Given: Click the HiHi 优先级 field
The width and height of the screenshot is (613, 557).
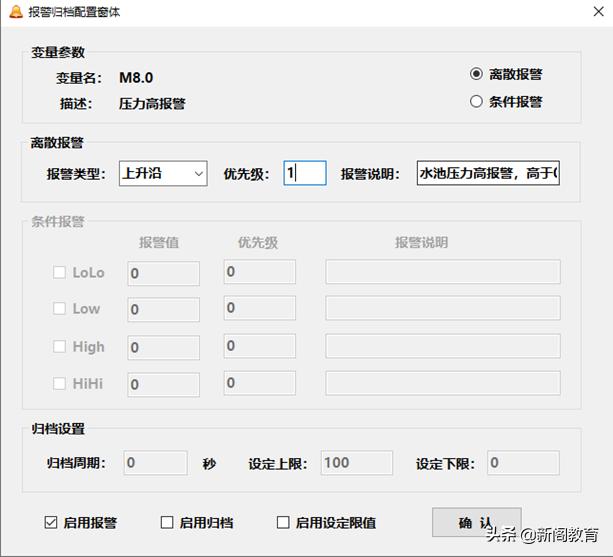Looking at the screenshot, I should click(x=260, y=383).
